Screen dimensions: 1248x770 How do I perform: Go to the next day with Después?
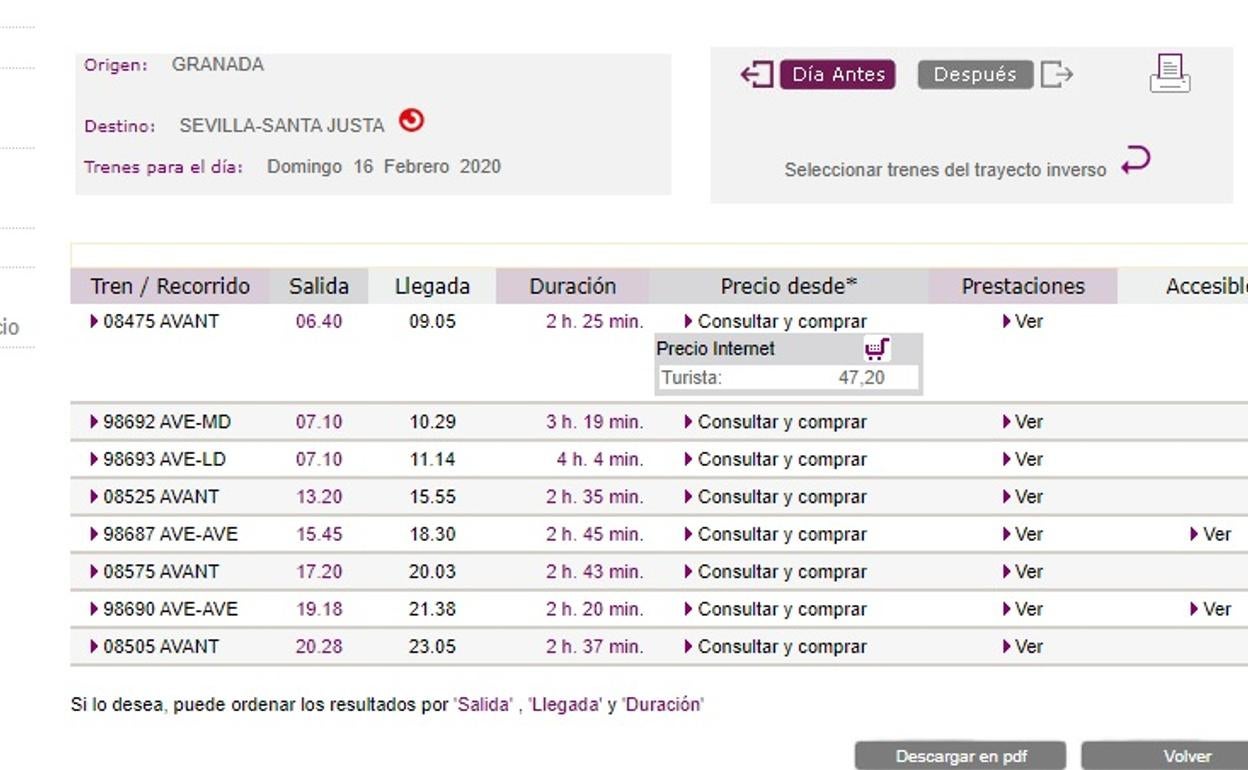974,75
